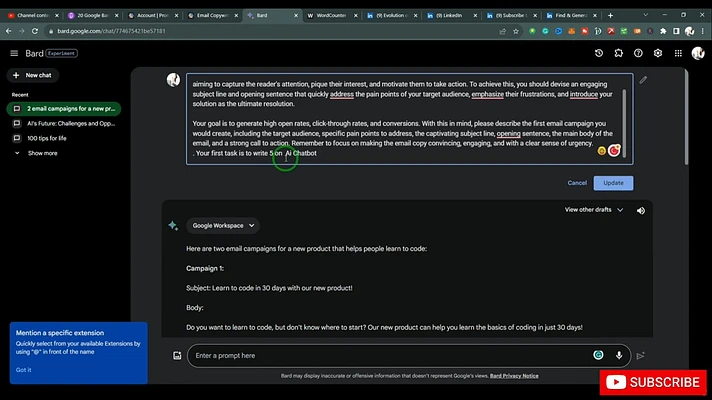712x400 pixels.
Task: Click Subject: Learn to code in 30 days text
Action: click(x=269, y=288)
